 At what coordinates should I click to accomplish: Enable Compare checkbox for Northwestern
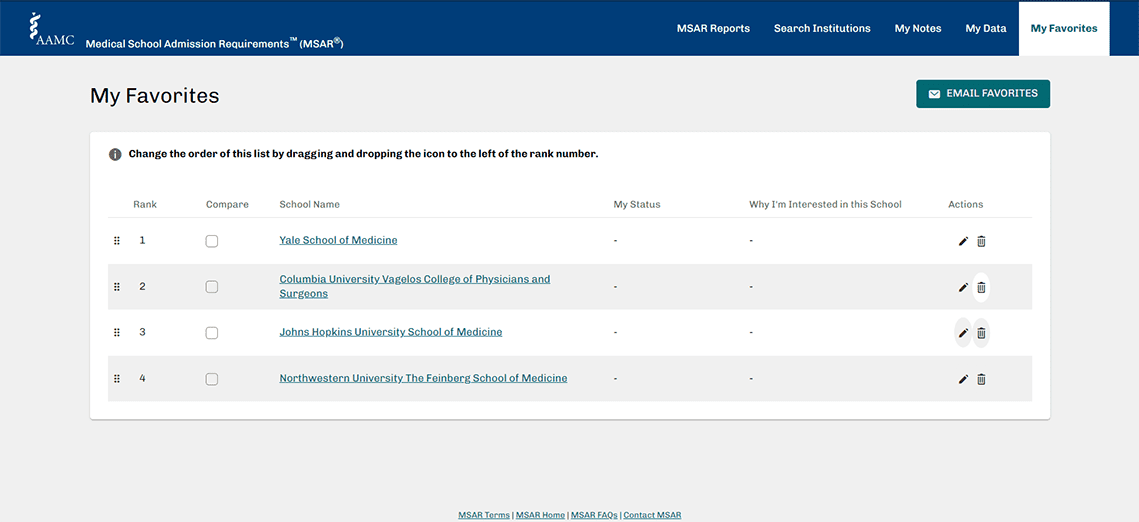pyautogui.click(x=211, y=379)
